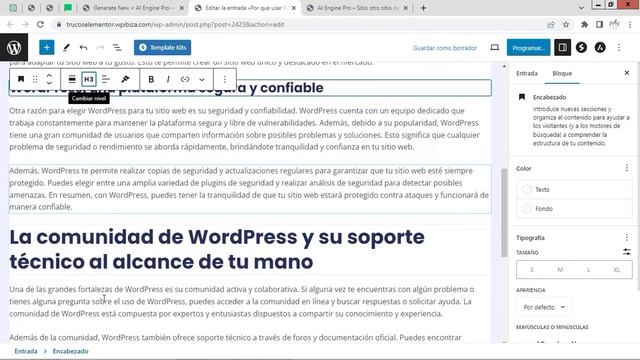
Task: Click Entrada in the breadcrumb
Action: 26,351
